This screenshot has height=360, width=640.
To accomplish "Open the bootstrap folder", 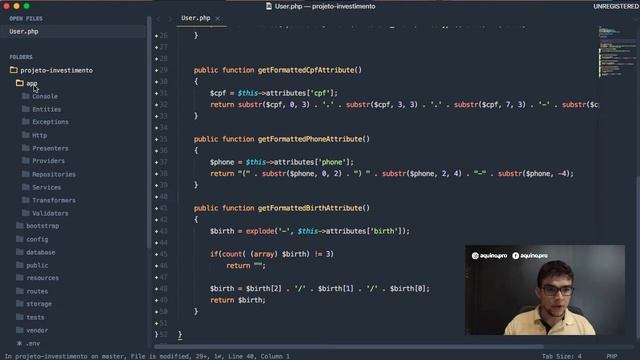I will coord(42,226).
